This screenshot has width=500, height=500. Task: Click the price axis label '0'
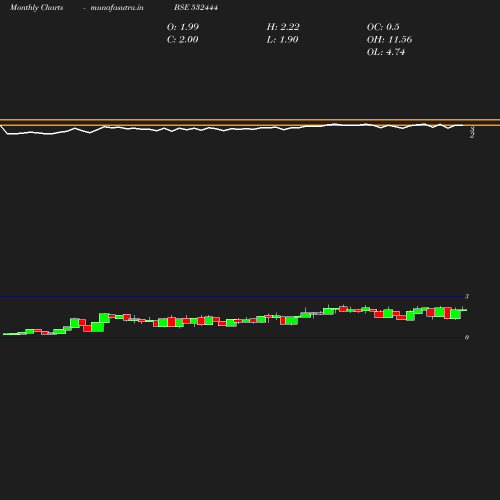pos(467,337)
